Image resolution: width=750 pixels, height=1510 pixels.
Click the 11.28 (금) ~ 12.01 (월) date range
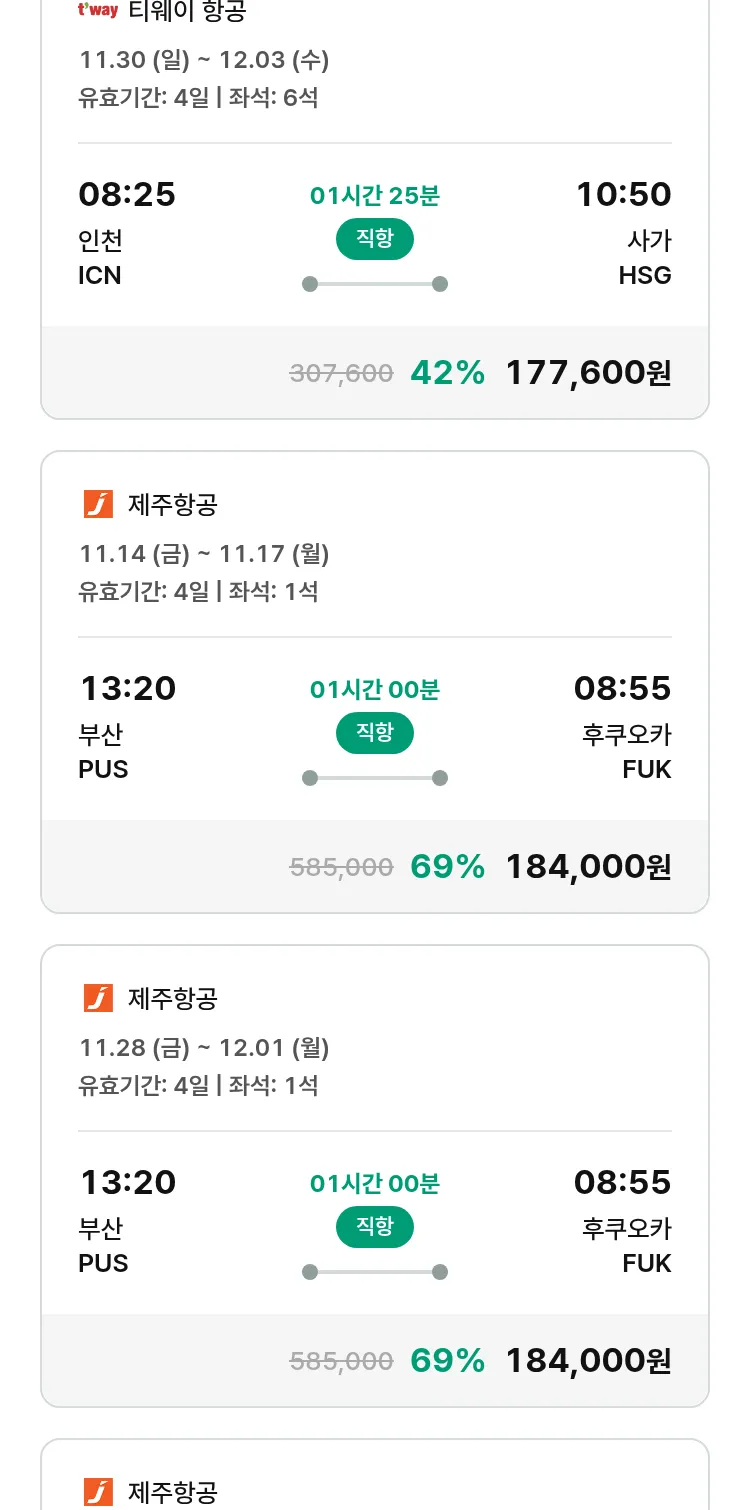pyautogui.click(x=204, y=1048)
